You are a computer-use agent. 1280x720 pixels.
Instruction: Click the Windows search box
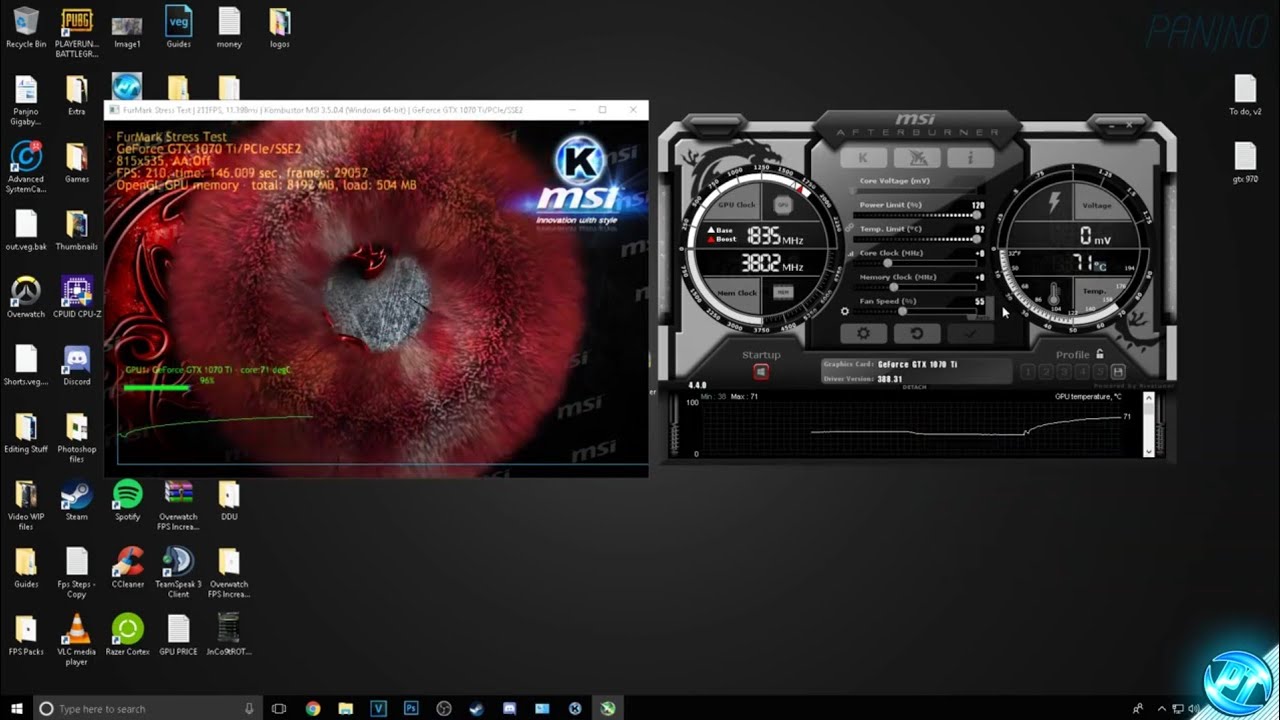pyautogui.click(x=148, y=708)
